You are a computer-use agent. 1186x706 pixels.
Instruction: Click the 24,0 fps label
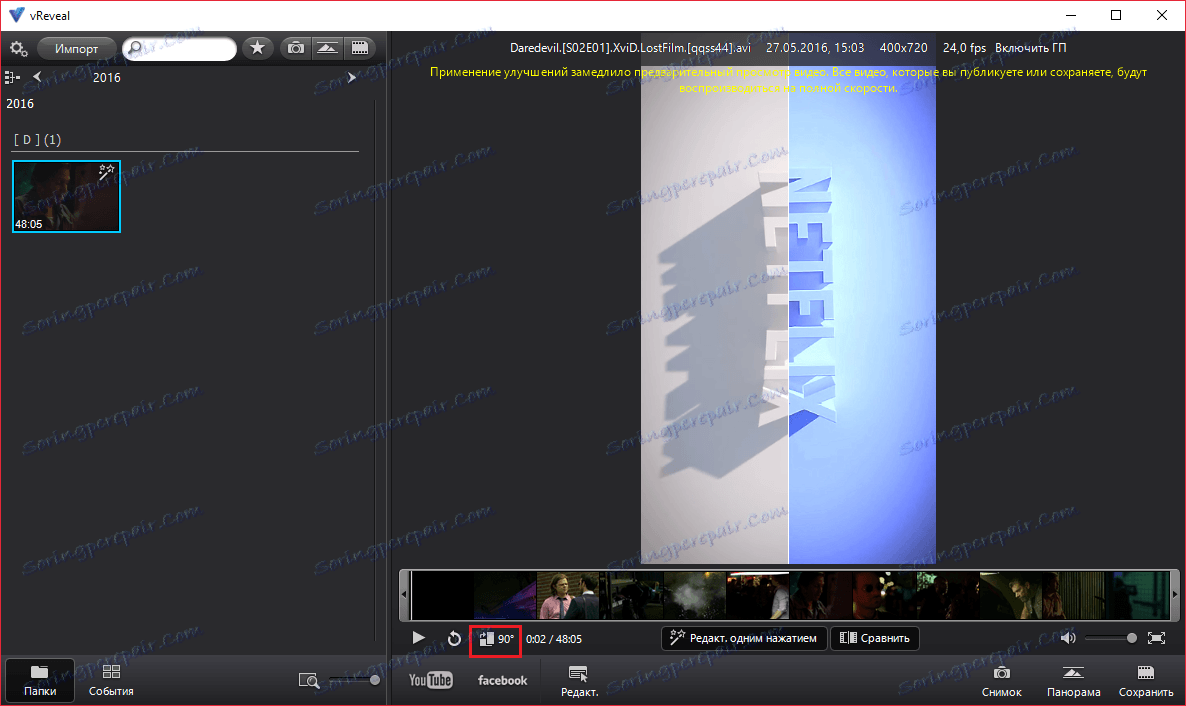[964, 48]
